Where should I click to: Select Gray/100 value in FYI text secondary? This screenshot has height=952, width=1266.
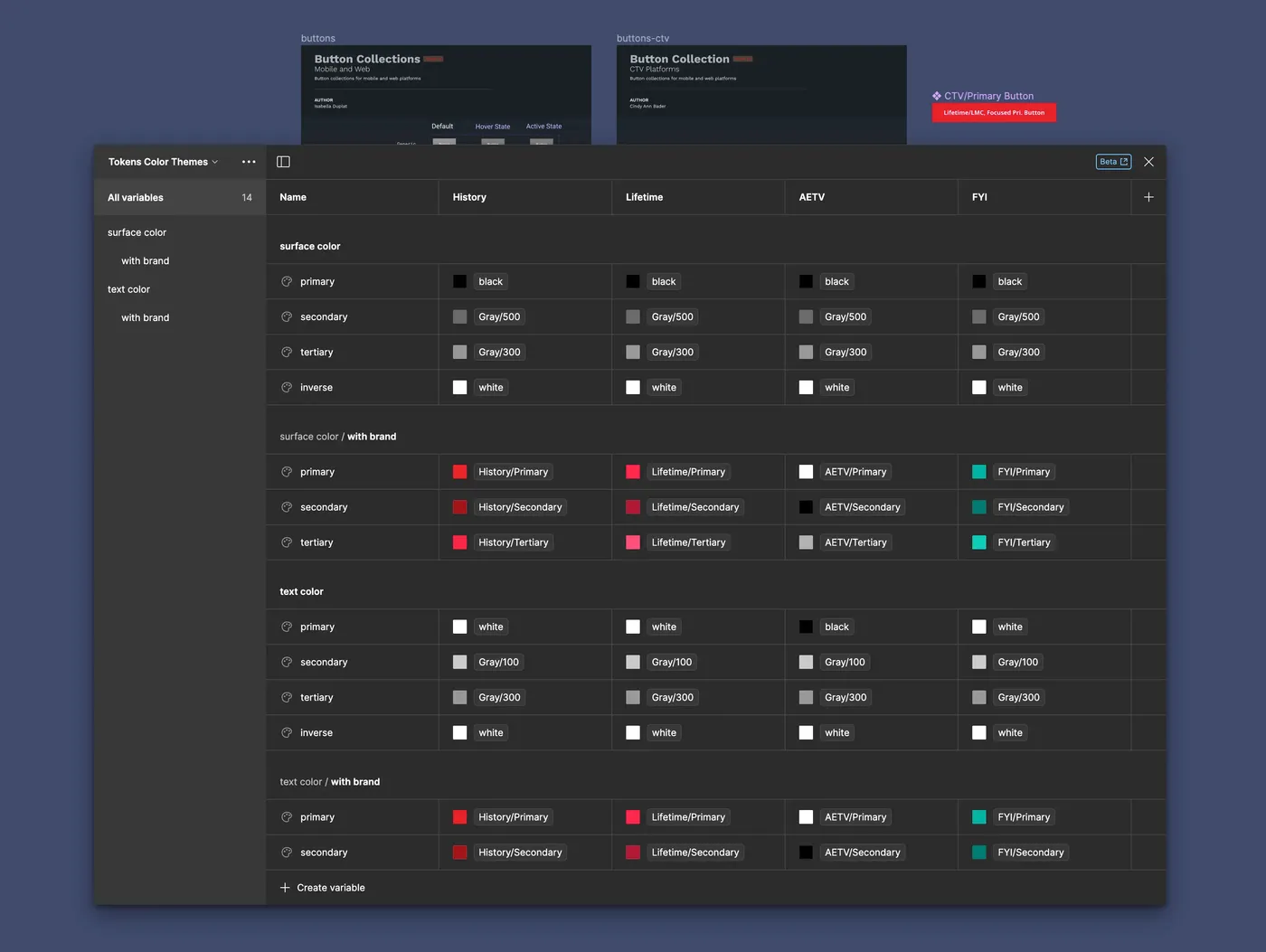[1018, 662]
